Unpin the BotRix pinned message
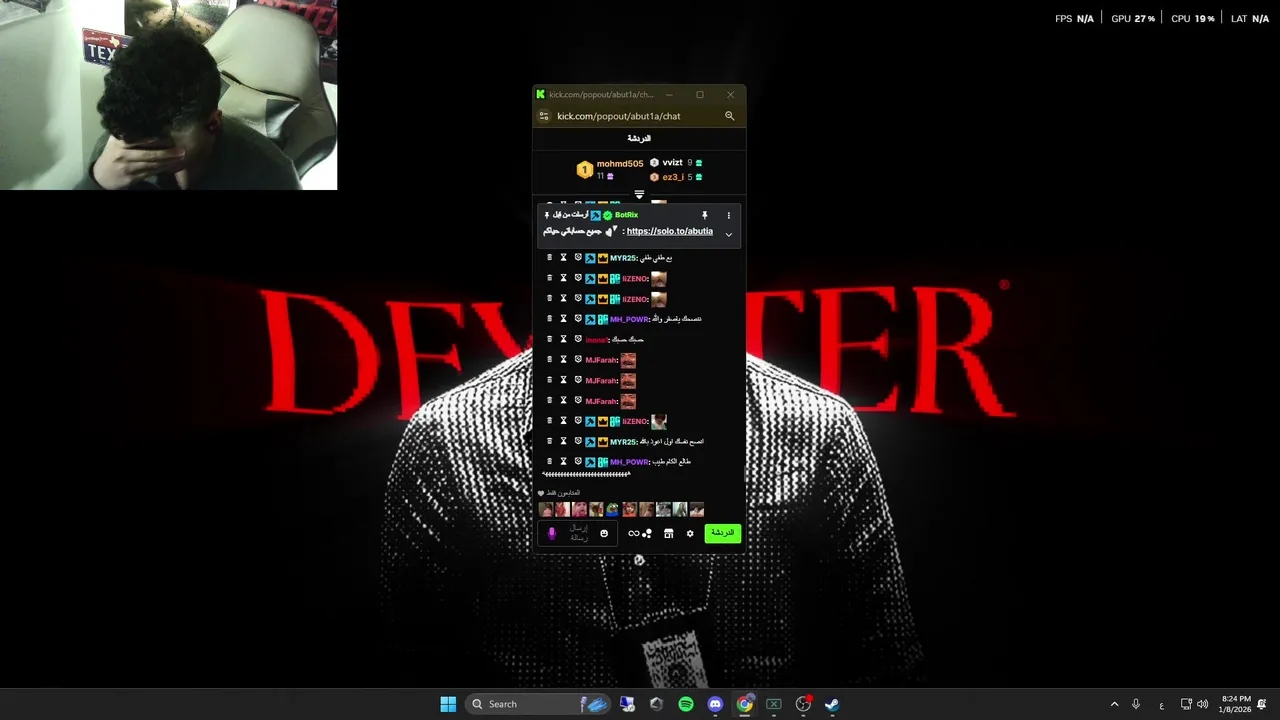1280x720 pixels. (x=704, y=215)
